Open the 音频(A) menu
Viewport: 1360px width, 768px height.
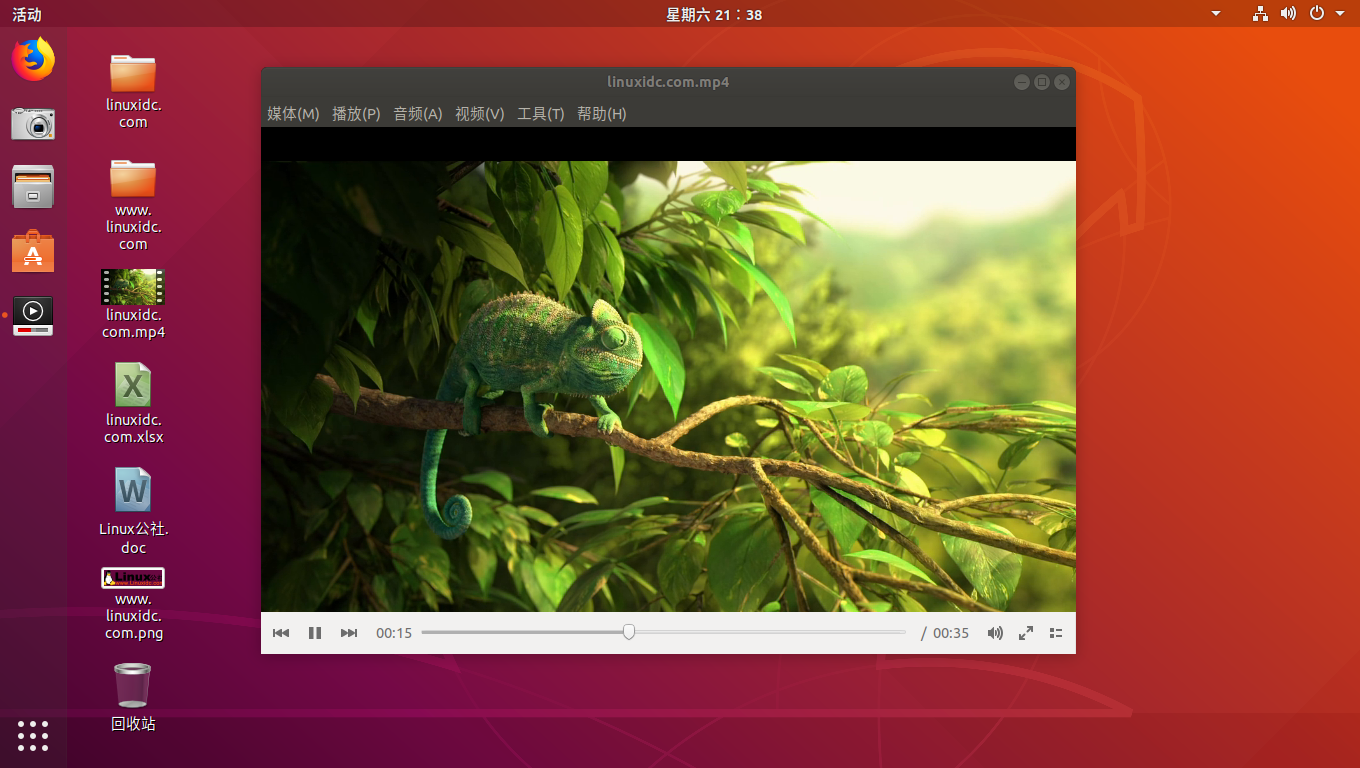[x=418, y=114]
